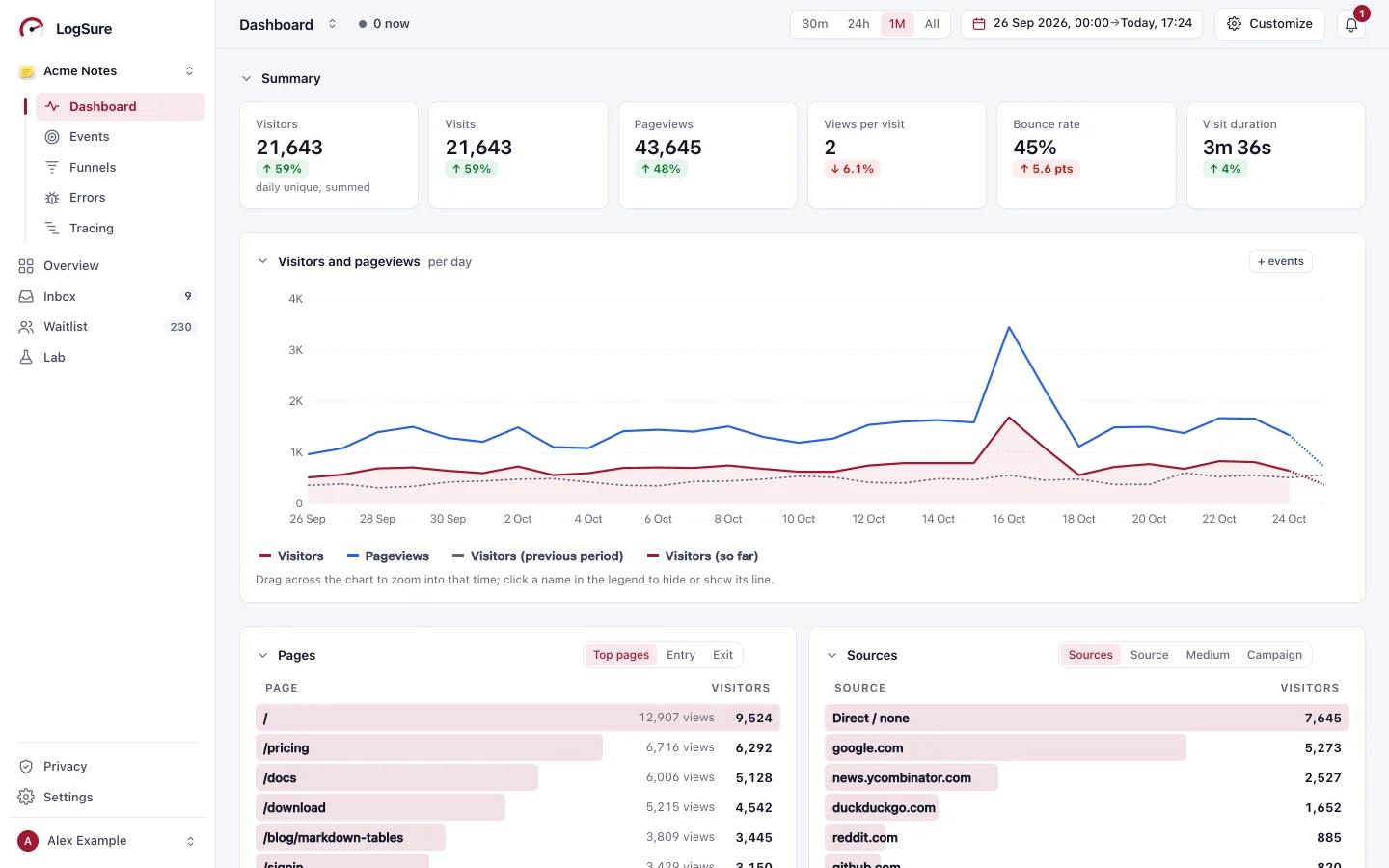The height and width of the screenshot is (868, 1389).
Task: Toggle the Pageviews series in chart legend
Action: [388, 556]
